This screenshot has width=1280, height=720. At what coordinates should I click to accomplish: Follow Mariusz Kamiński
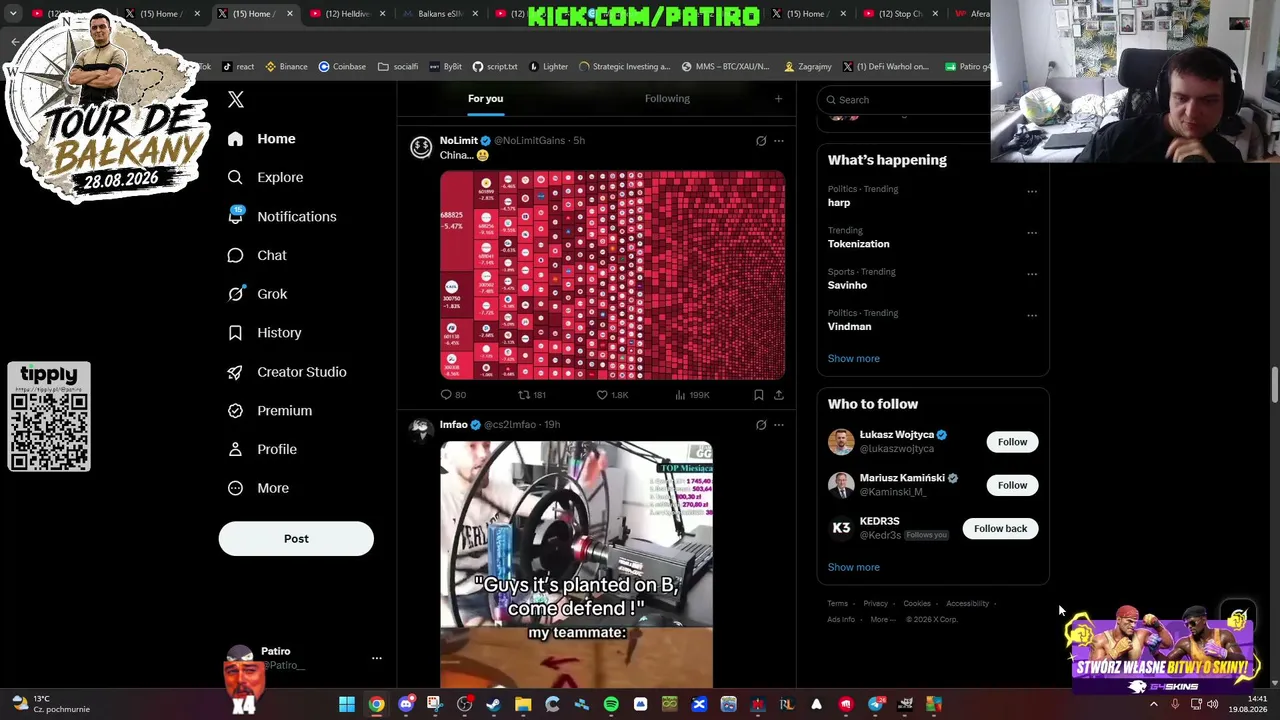1012,485
